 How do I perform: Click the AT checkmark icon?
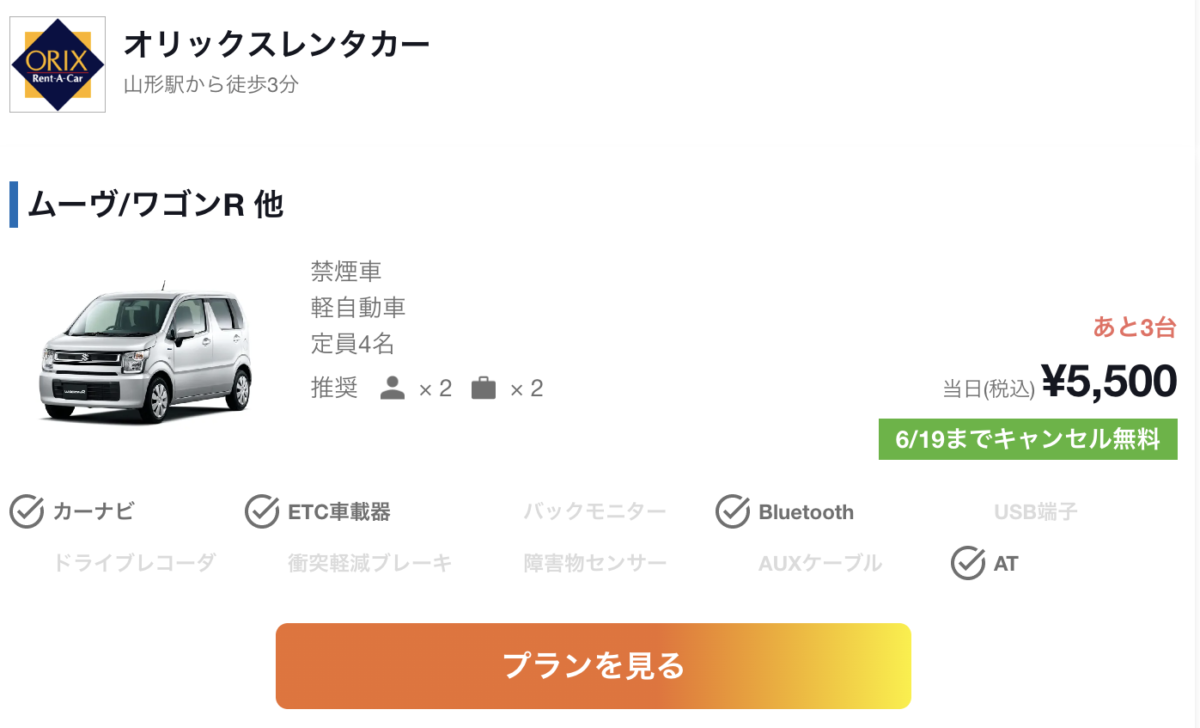[x=968, y=563]
